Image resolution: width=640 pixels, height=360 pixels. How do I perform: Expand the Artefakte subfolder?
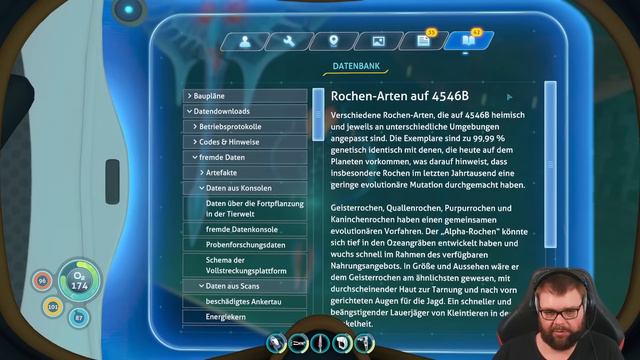point(245,173)
